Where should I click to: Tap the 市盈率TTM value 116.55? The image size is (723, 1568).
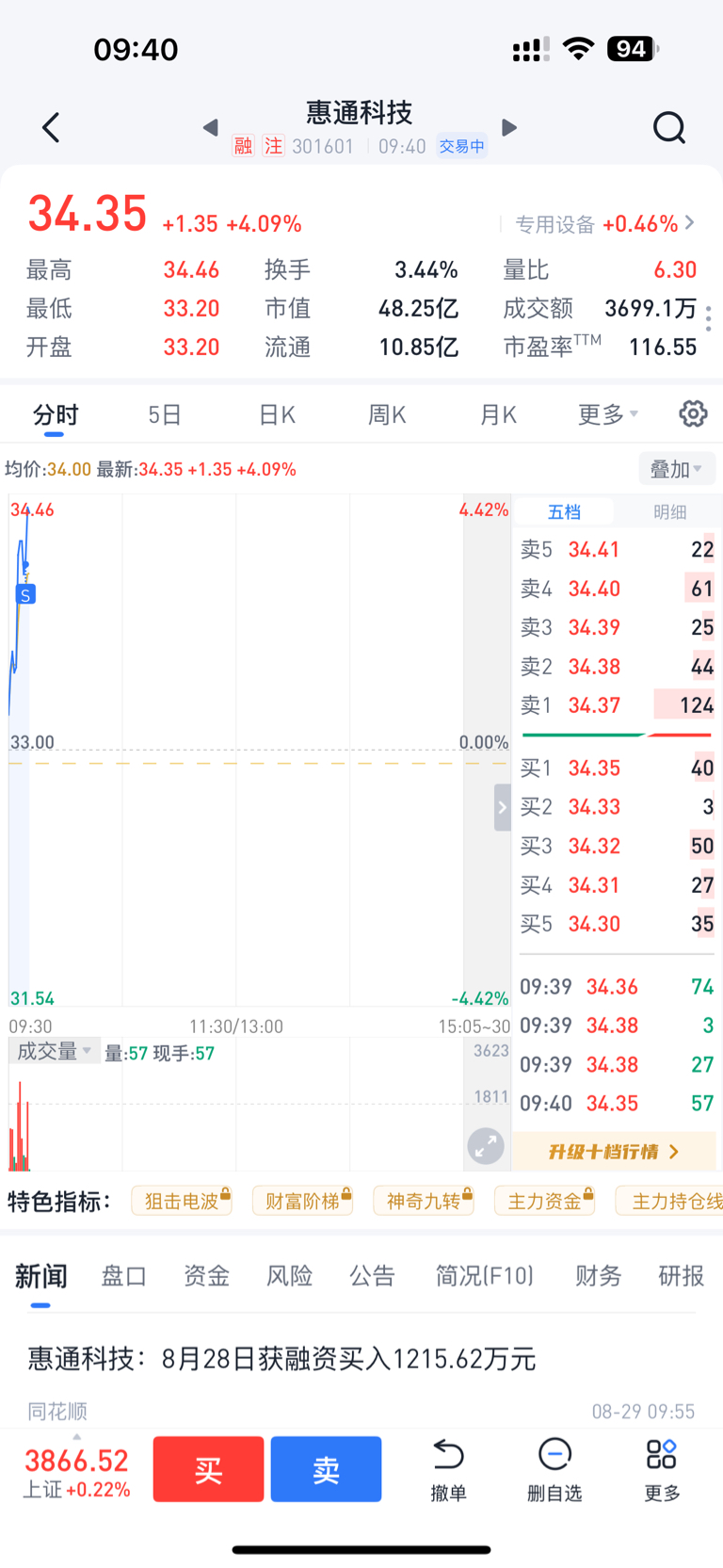(663, 348)
